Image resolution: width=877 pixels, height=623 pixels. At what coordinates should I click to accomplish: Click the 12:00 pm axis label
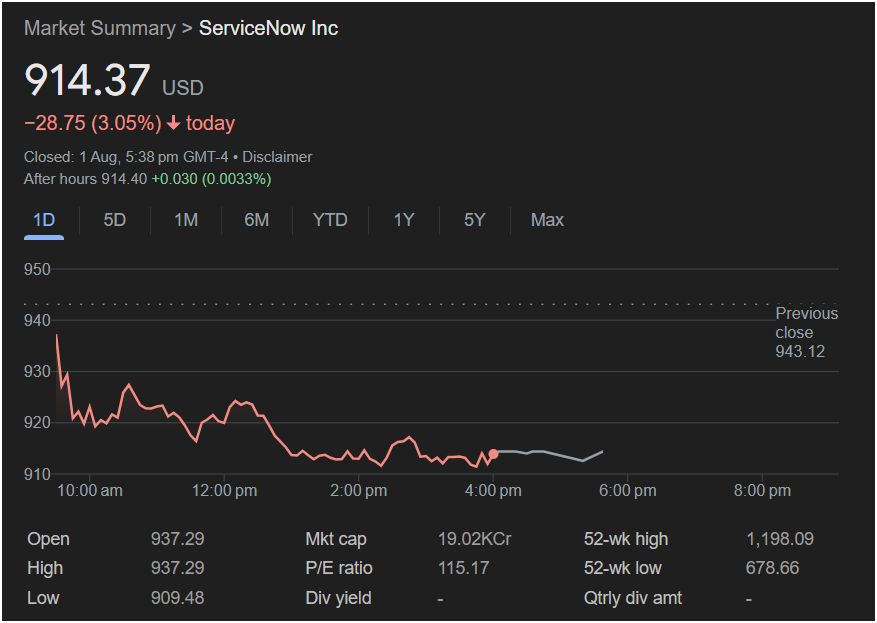(x=224, y=491)
